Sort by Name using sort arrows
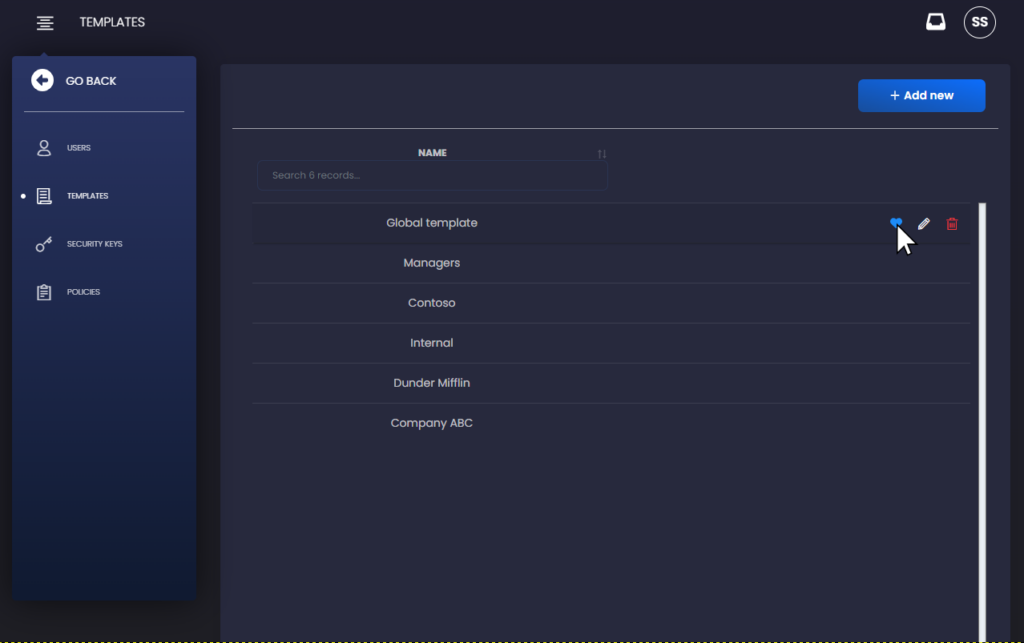Viewport: 1024px width, 643px height. 601,154
